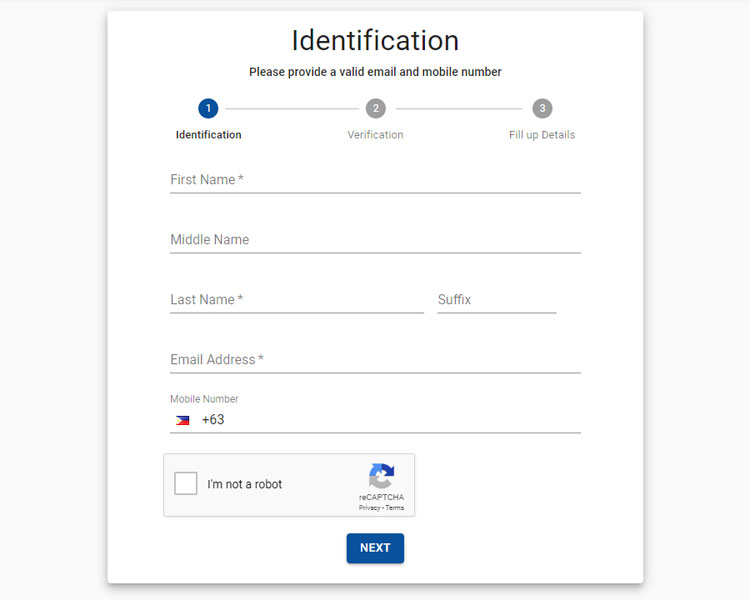Click the step 2 Verification circle icon

375,109
